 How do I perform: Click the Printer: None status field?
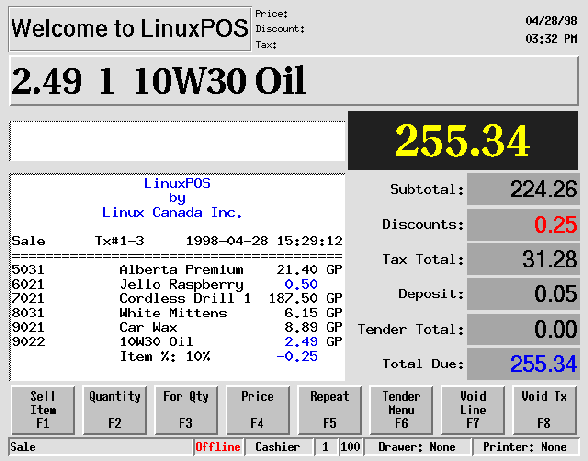(525, 447)
